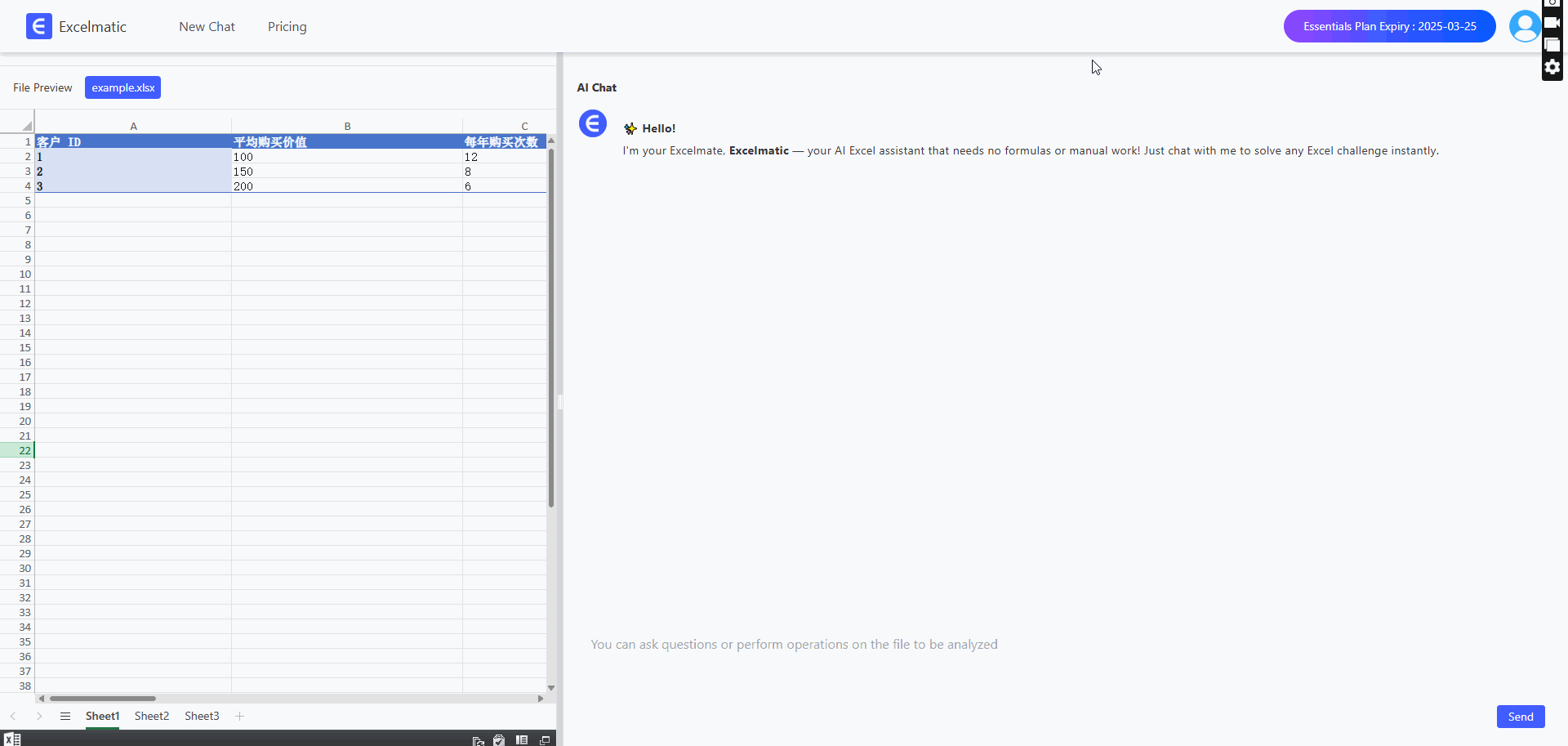The width and height of the screenshot is (1568, 746).
Task: Open the all sheets list hamburger icon
Action: pyautogui.click(x=65, y=716)
